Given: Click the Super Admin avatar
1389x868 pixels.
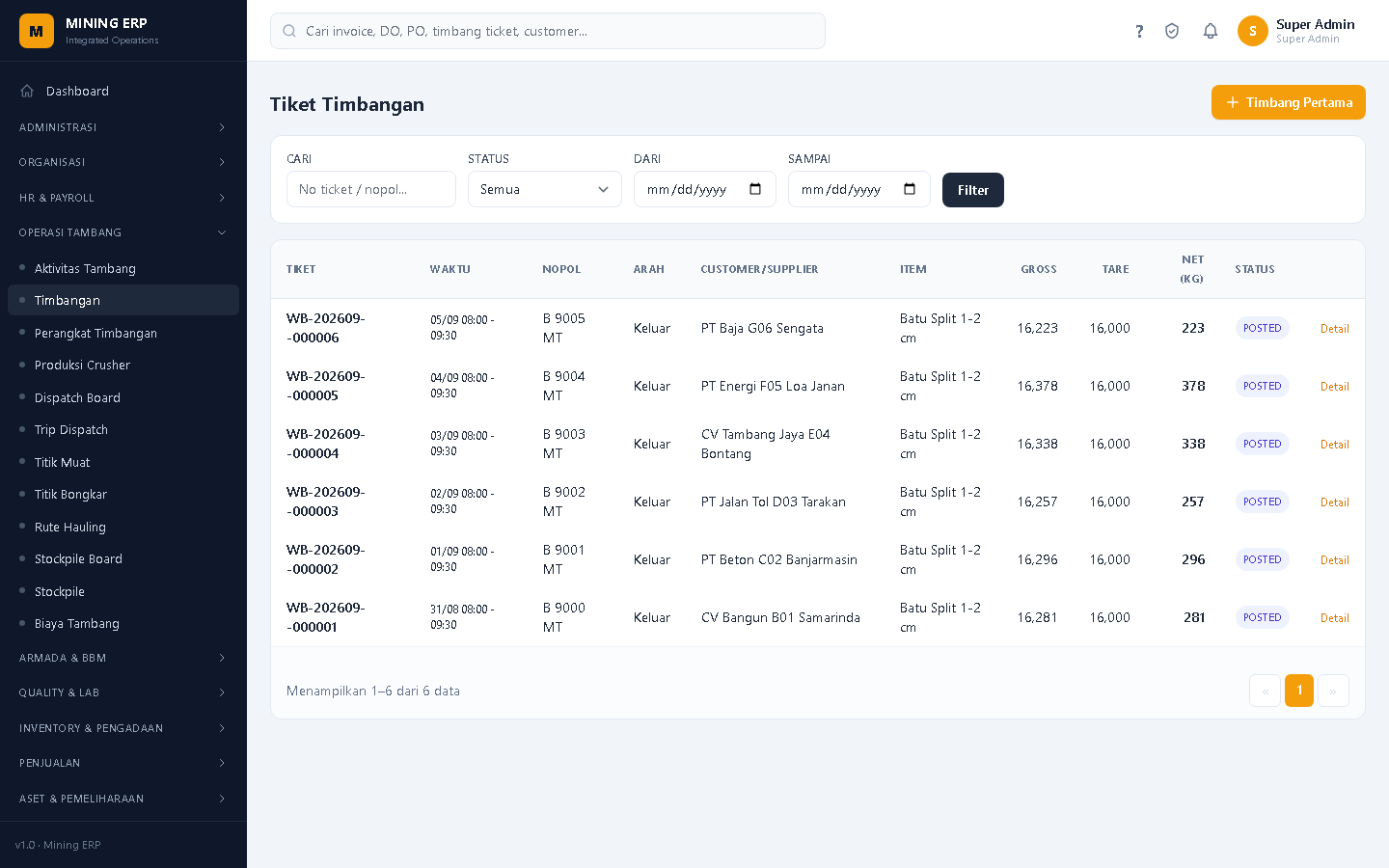Looking at the screenshot, I should (x=1253, y=31).
